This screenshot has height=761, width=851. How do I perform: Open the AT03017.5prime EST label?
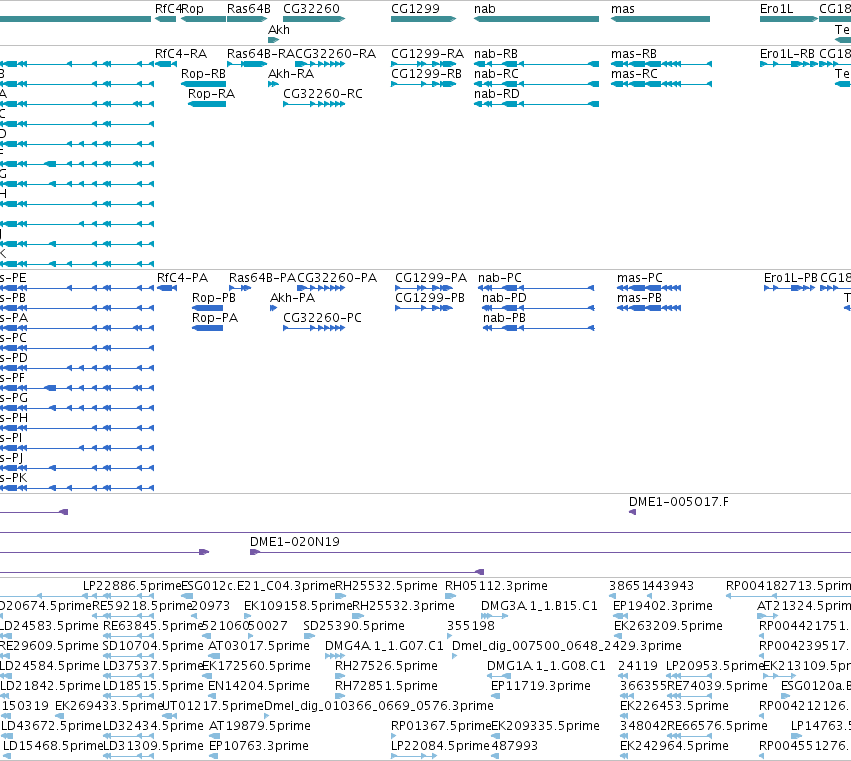click(259, 646)
